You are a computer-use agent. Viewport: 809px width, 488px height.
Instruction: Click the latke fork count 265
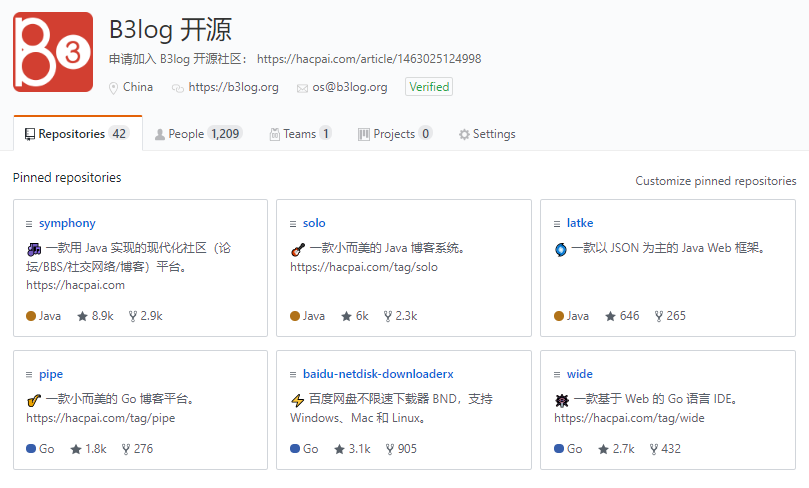pyautogui.click(x=670, y=316)
